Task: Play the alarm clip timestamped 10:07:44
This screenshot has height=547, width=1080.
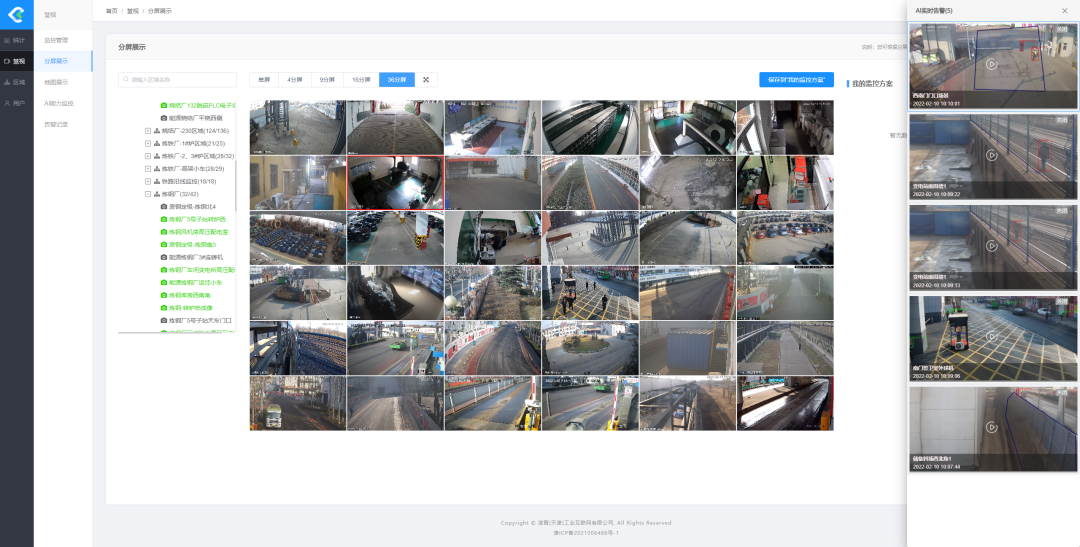Action: [991, 428]
